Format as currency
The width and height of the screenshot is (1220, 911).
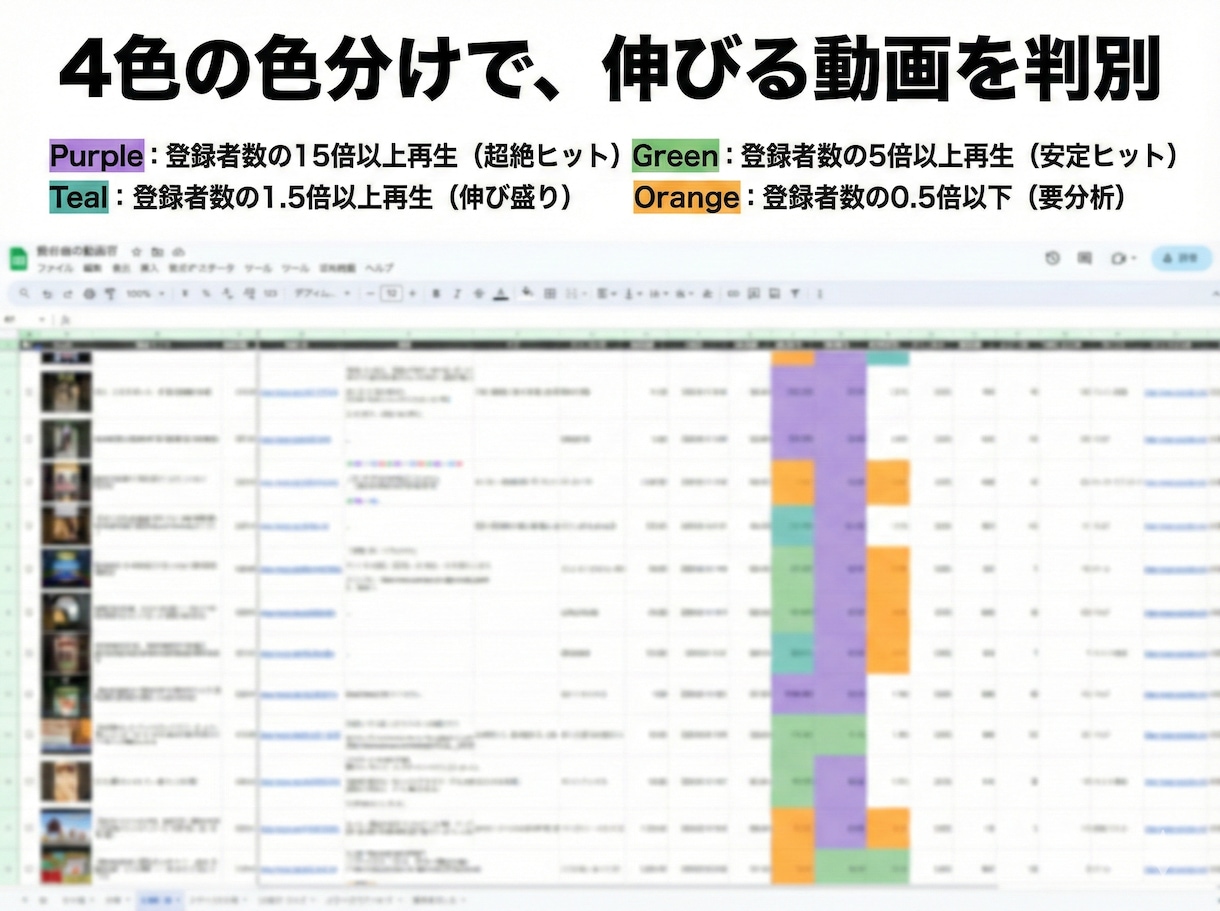[x=185, y=293]
